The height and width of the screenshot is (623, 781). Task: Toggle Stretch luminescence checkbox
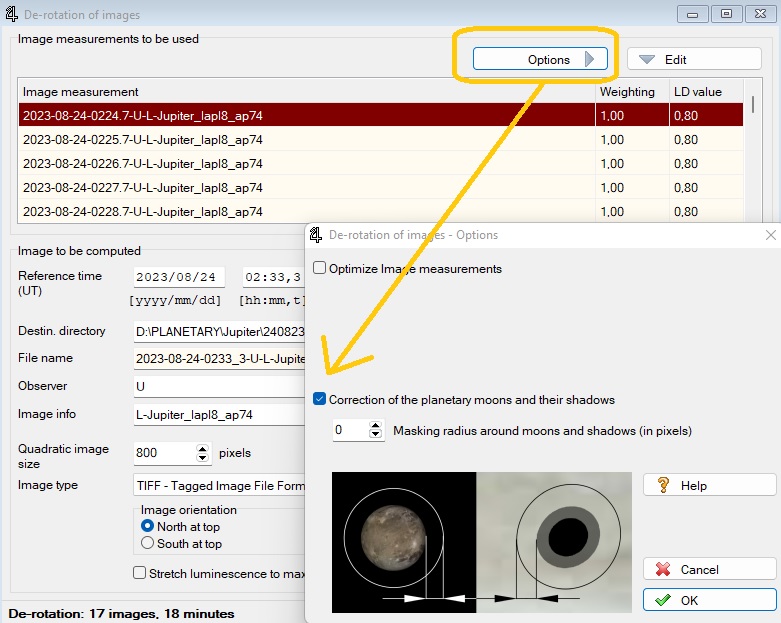pos(140,573)
